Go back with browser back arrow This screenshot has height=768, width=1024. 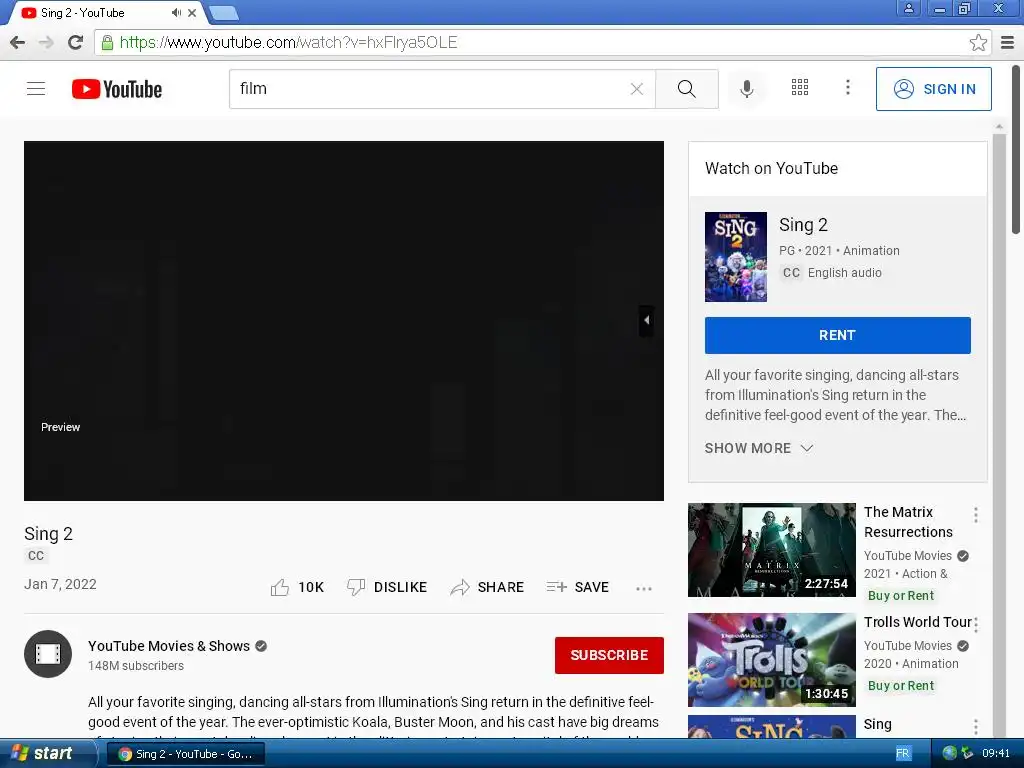pyautogui.click(x=18, y=42)
